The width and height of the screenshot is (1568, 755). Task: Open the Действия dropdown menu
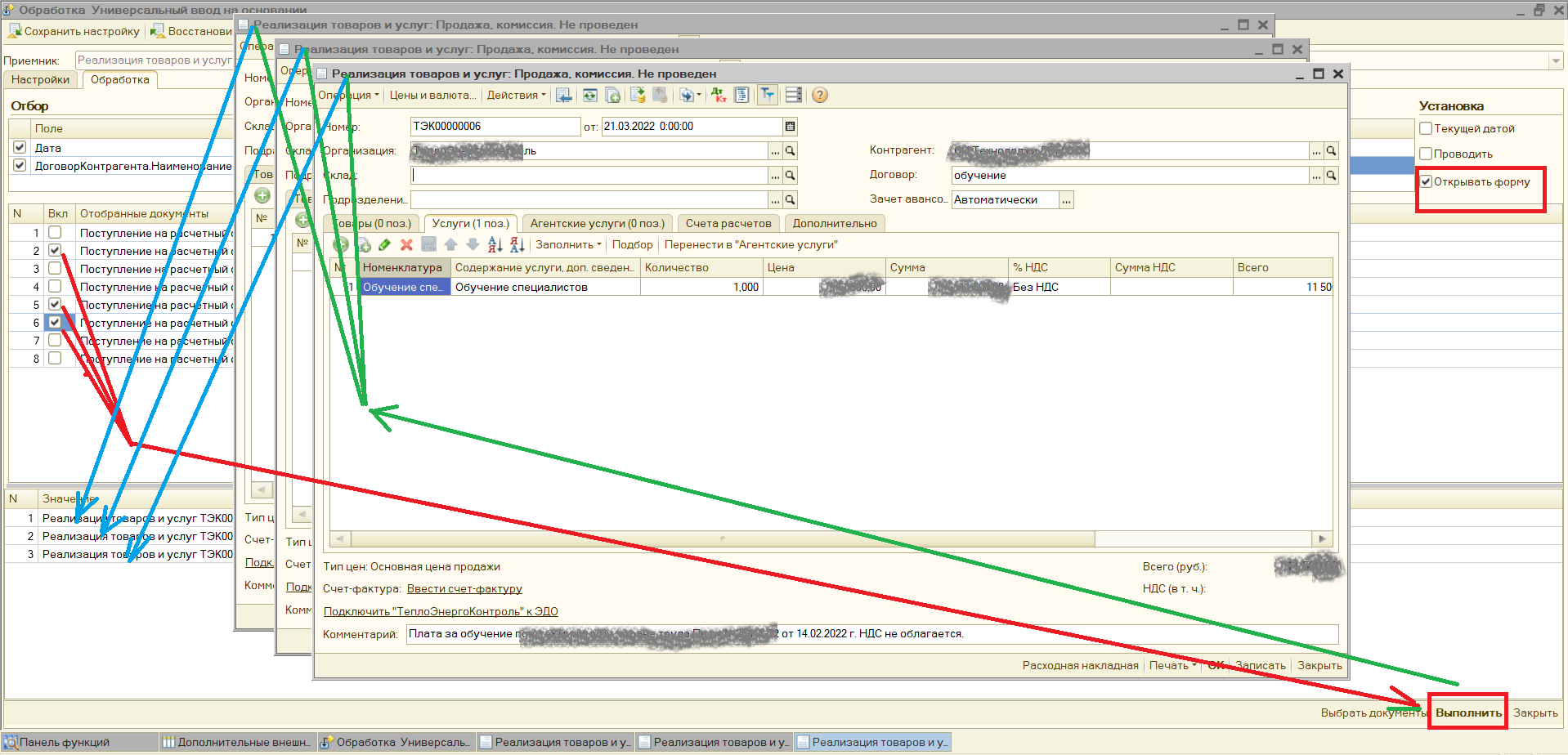tap(516, 96)
